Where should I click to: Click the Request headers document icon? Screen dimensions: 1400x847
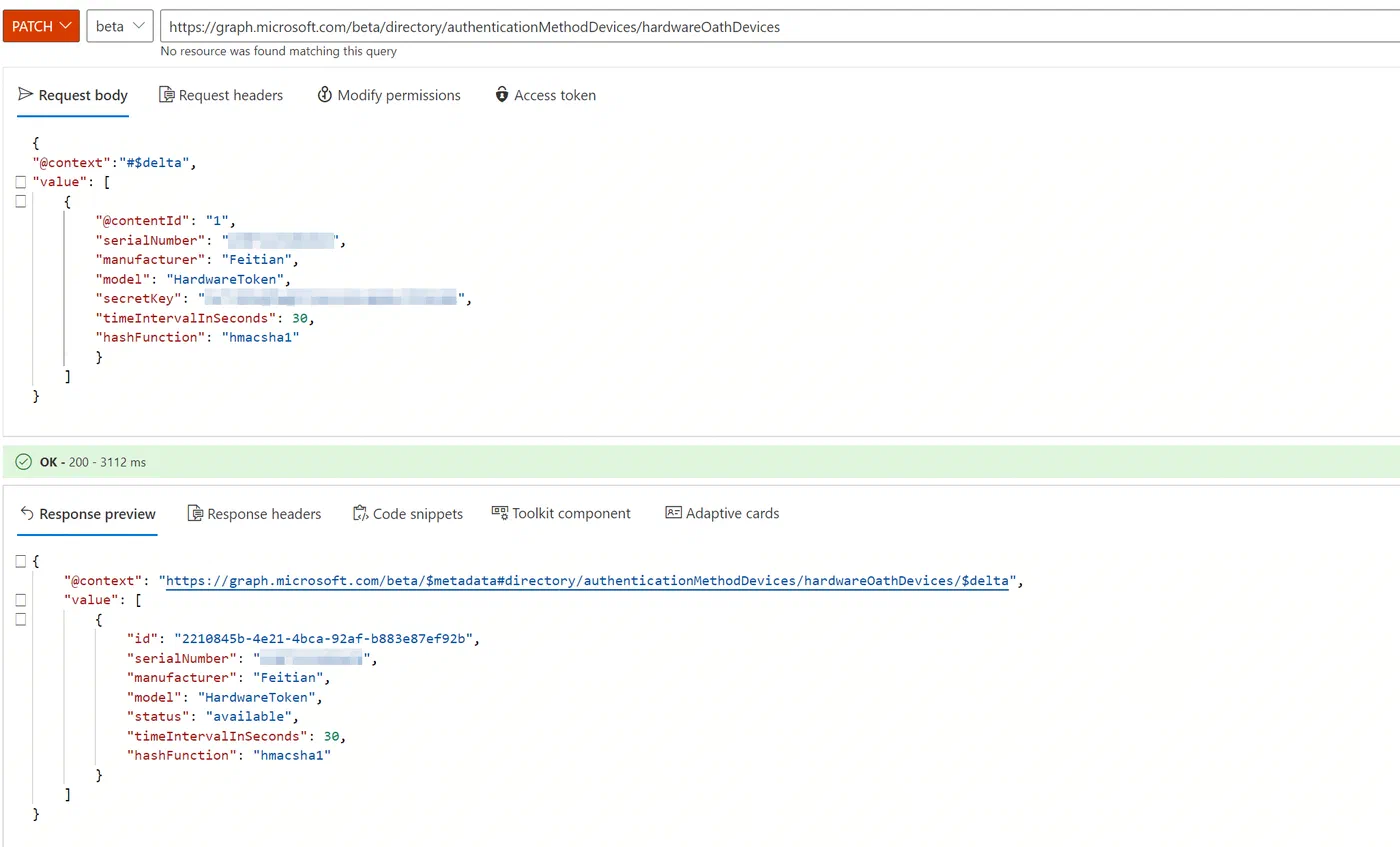(x=167, y=95)
